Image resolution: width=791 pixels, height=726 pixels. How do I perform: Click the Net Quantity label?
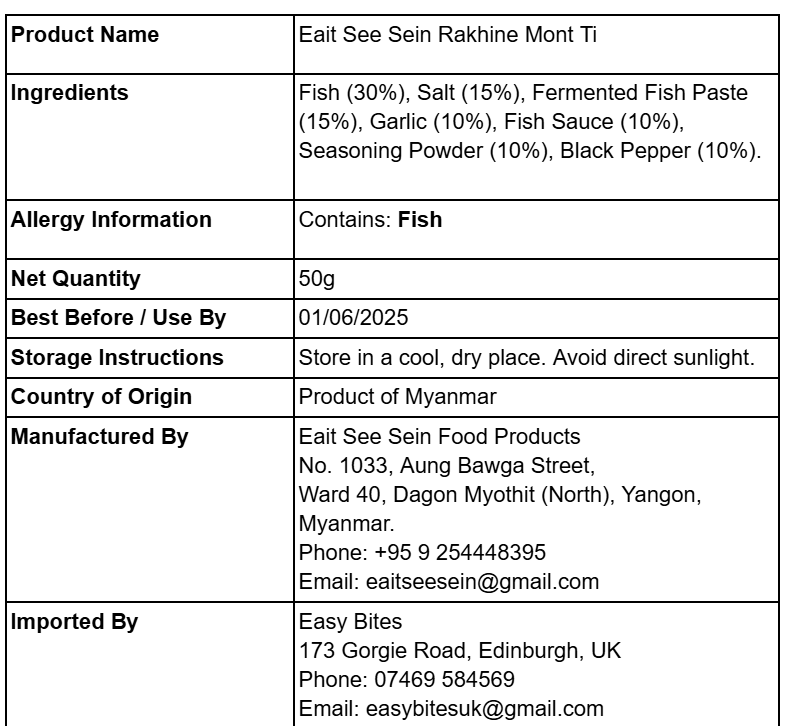point(76,278)
